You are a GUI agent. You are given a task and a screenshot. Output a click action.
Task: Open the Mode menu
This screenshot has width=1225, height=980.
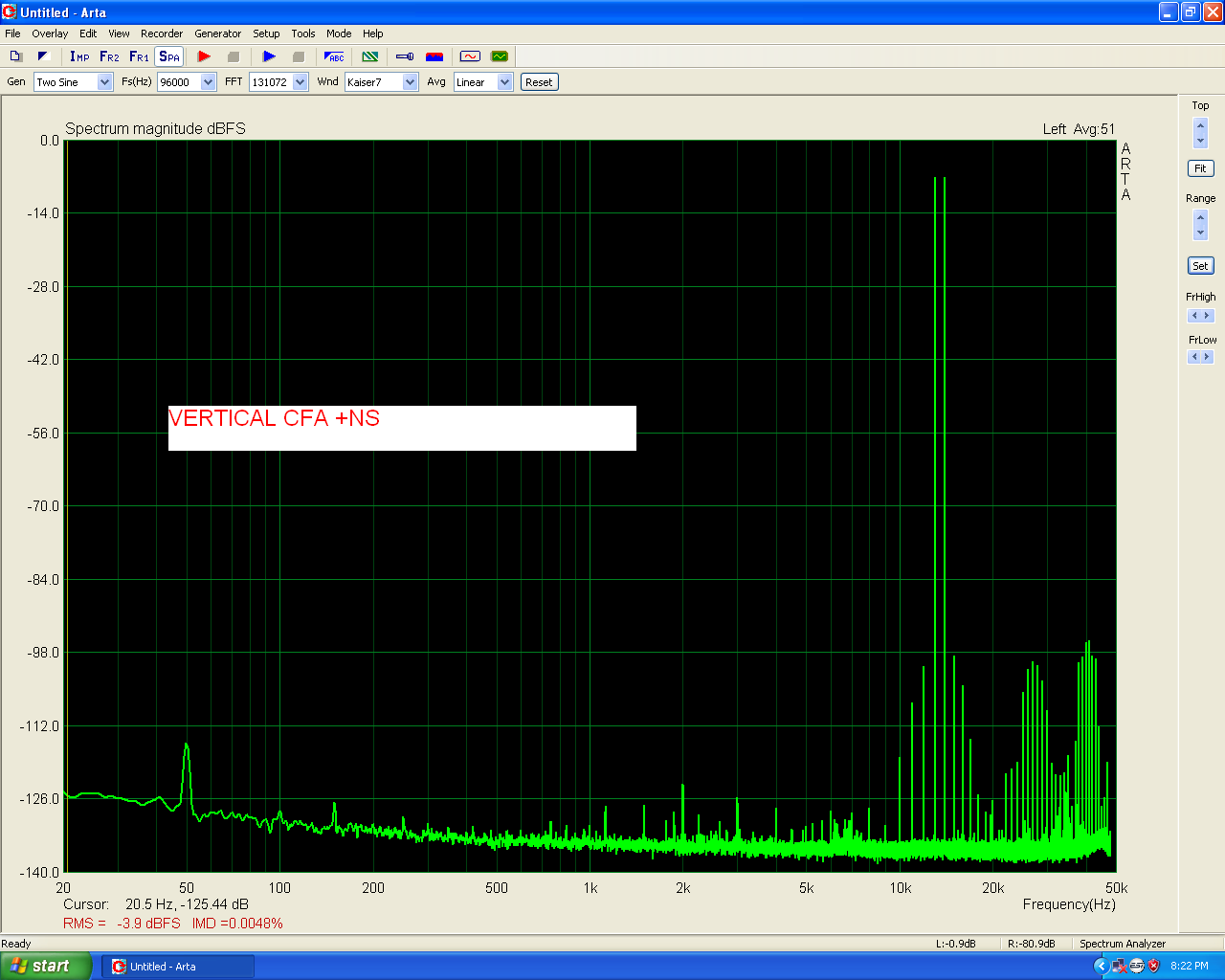click(339, 33)
